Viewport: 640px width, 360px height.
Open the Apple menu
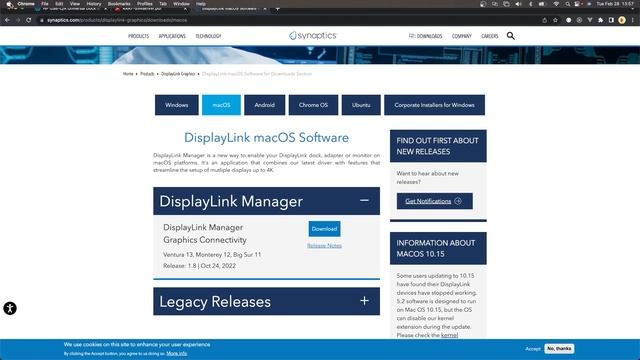(x=9, y=4)
